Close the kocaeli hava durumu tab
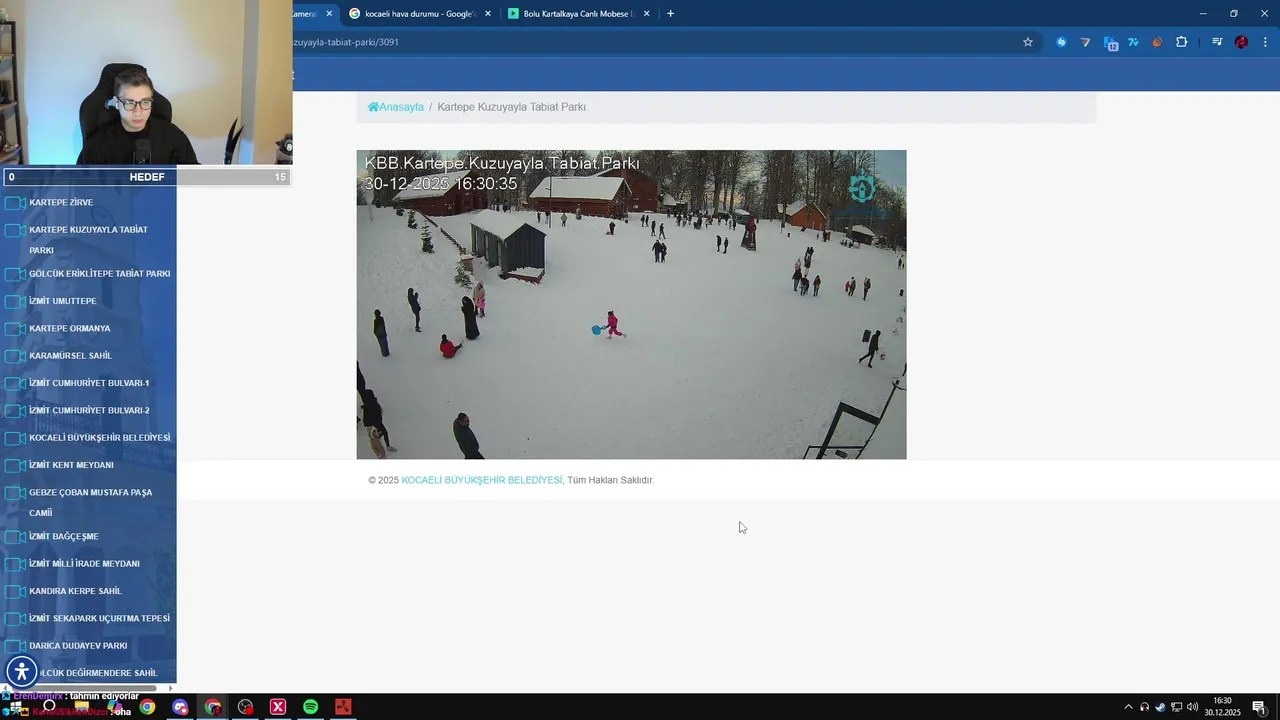The image size is (1280, 720). tap(488, 14)
